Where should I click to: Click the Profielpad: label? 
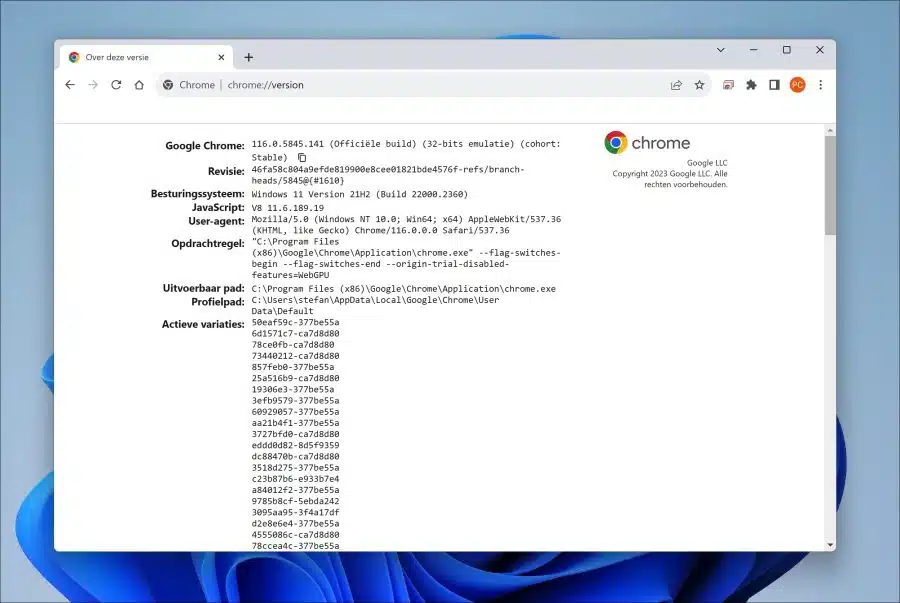click(218, 302)
